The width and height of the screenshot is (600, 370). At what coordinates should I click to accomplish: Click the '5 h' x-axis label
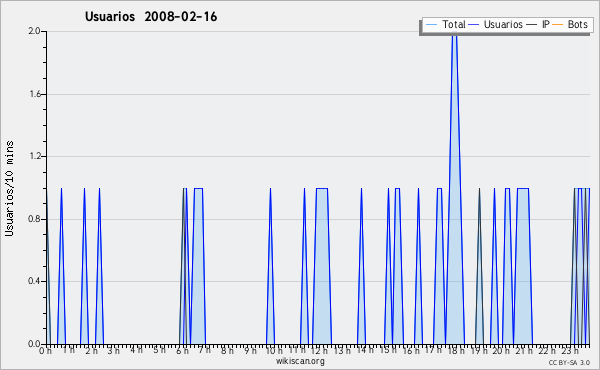tap(159, 350)
